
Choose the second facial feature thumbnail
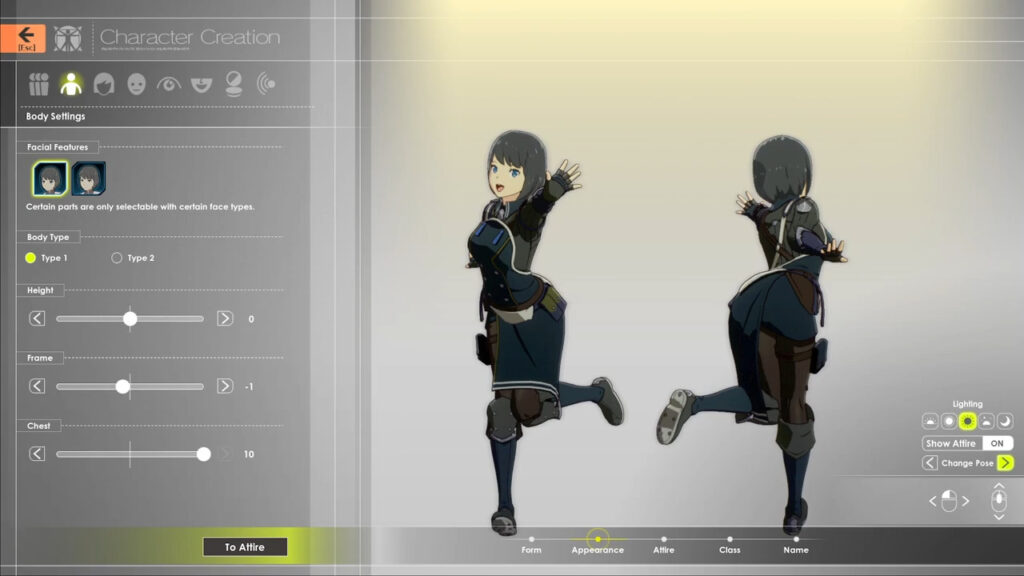coord(88,178)
